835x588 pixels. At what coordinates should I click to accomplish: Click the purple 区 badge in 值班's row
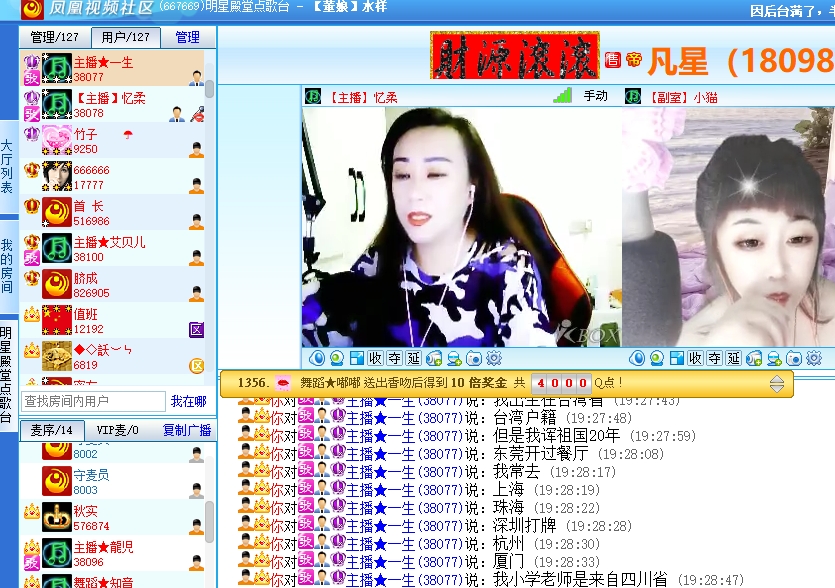click(197, 330)
